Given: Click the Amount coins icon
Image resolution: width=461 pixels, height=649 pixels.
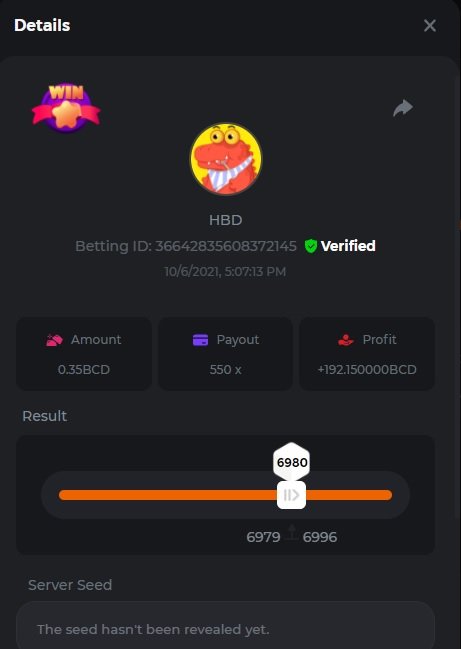Looking at the screenshot, I should (x=54, y=340).
